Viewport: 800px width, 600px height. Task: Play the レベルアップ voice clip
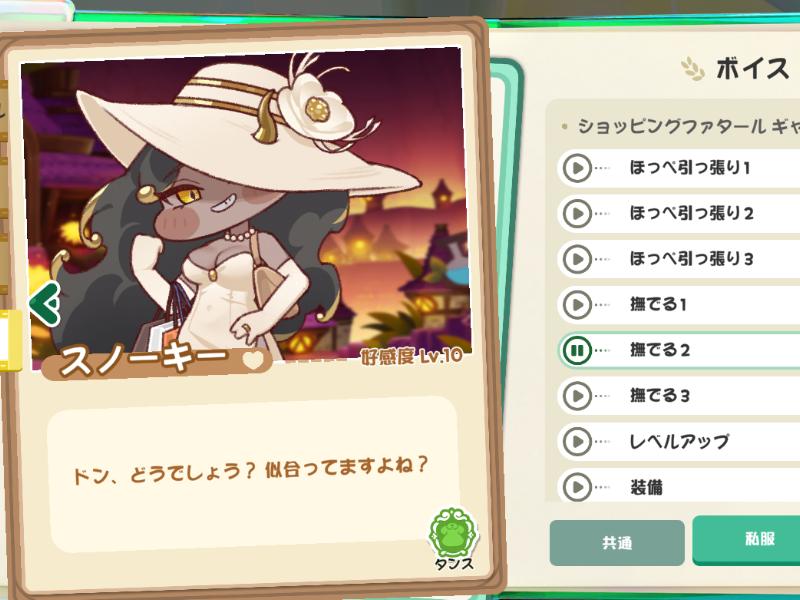click(577, 441)
